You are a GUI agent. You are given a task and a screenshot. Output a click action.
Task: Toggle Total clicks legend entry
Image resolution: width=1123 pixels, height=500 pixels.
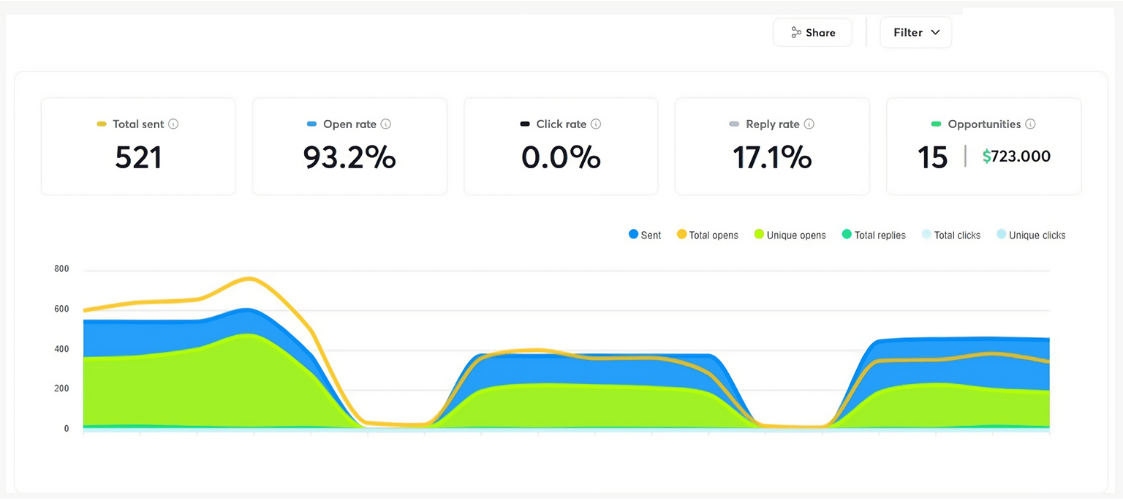click(x=951, y=235)
